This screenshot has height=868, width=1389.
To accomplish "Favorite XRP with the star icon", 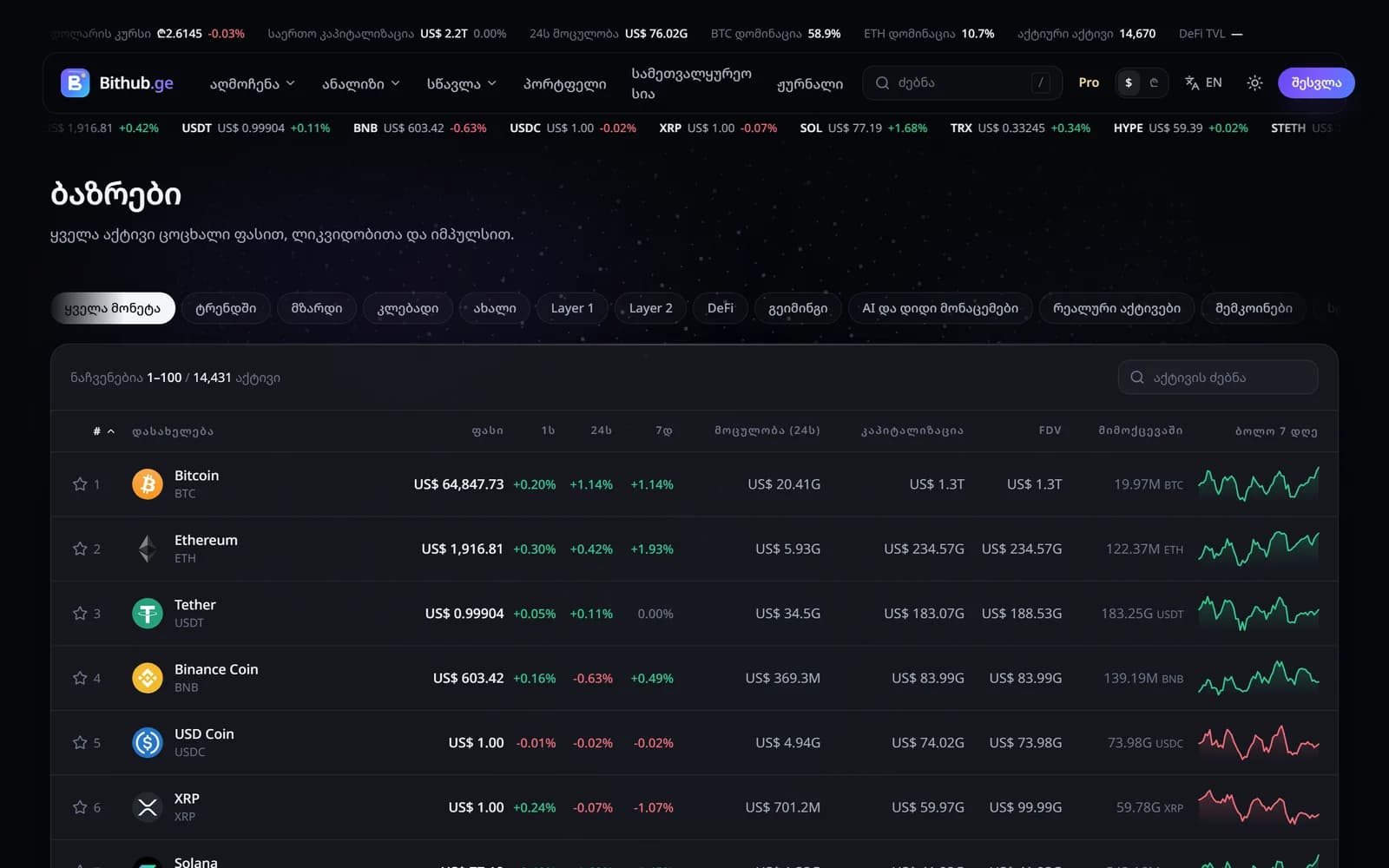I will click(80, 807).
